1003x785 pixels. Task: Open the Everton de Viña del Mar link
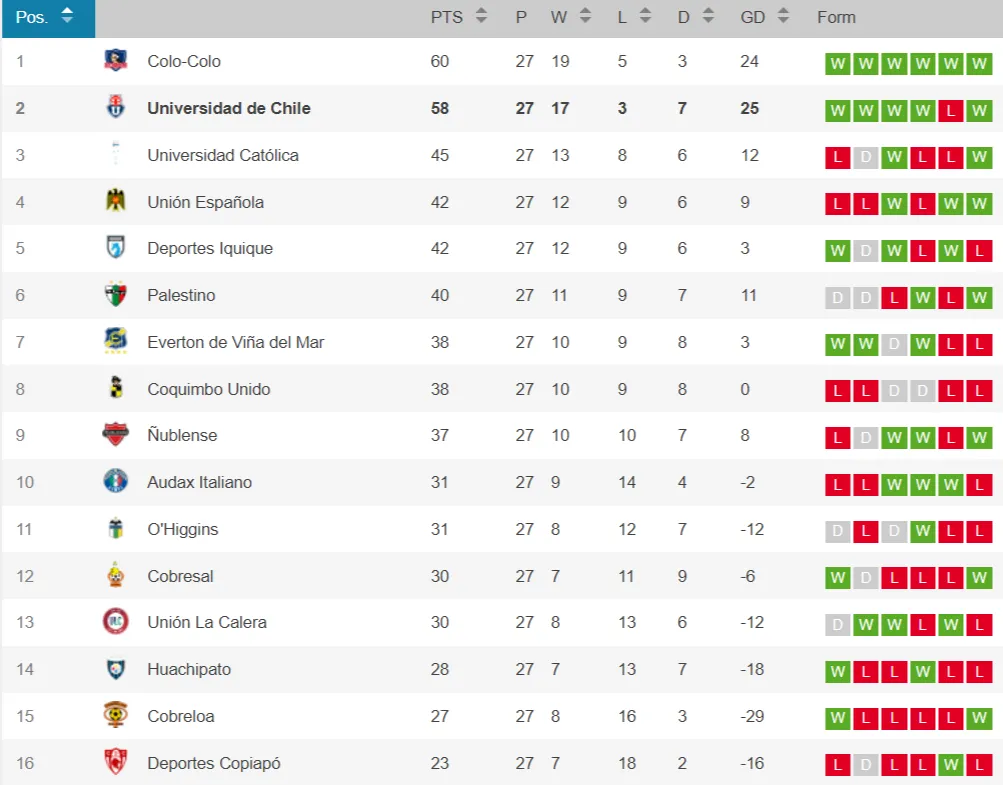point(235,342)
